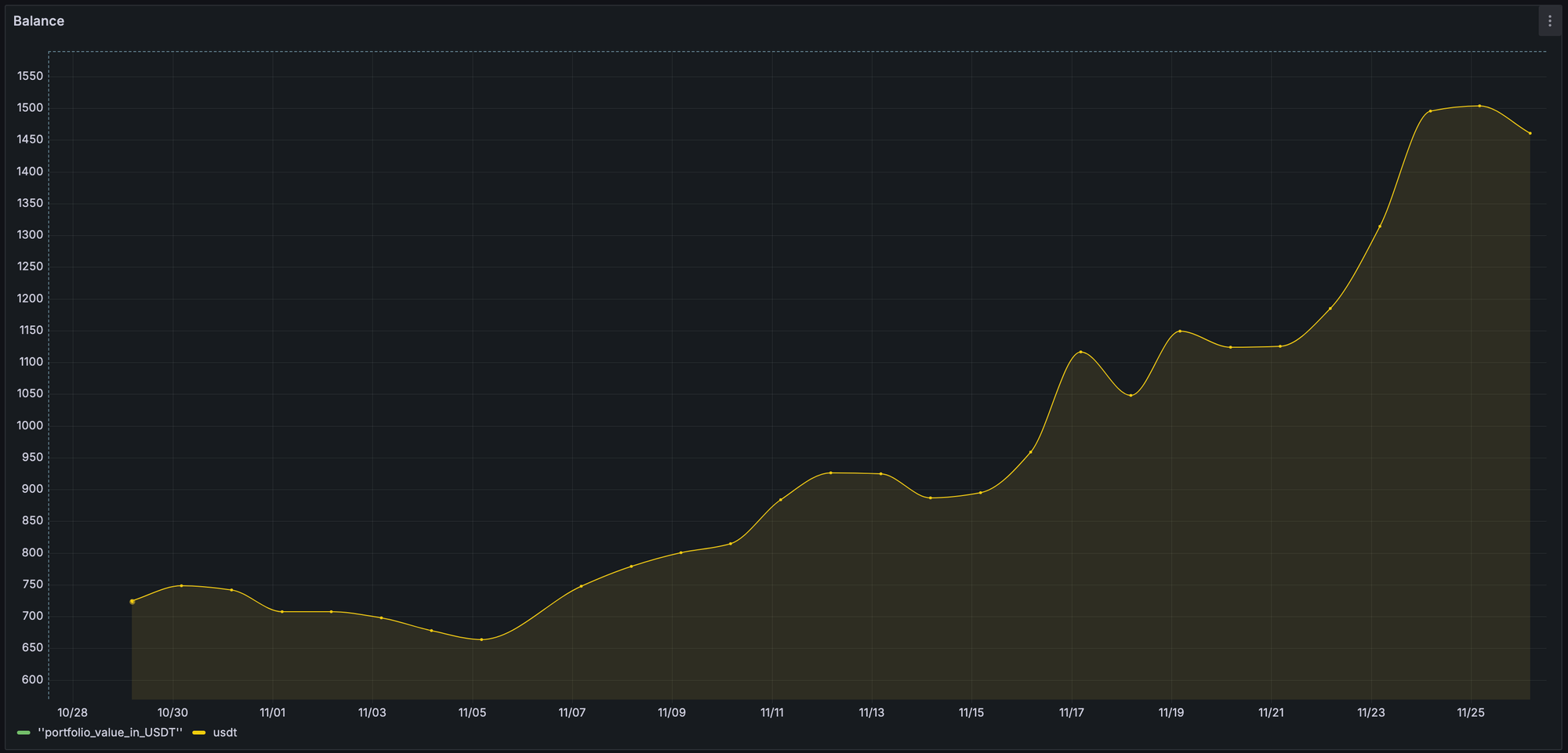
Task: Click the 1500 y-axis label
Action: 31,108
